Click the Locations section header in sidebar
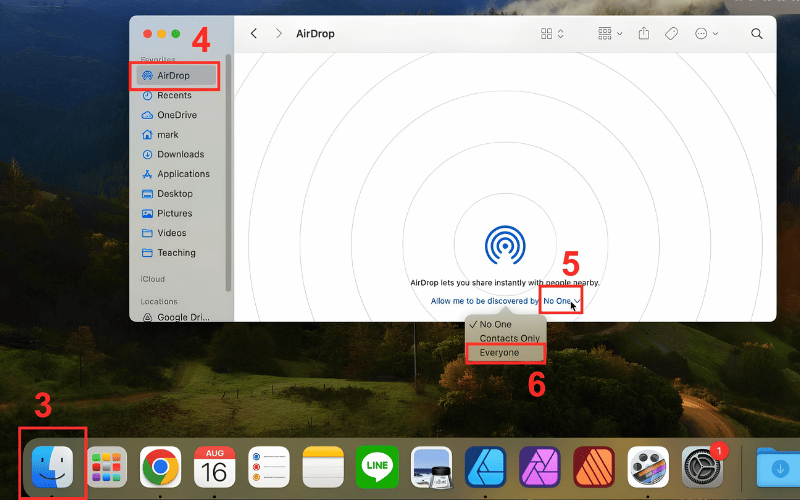Screen dimensions: 800x500 tap(159, 302)
